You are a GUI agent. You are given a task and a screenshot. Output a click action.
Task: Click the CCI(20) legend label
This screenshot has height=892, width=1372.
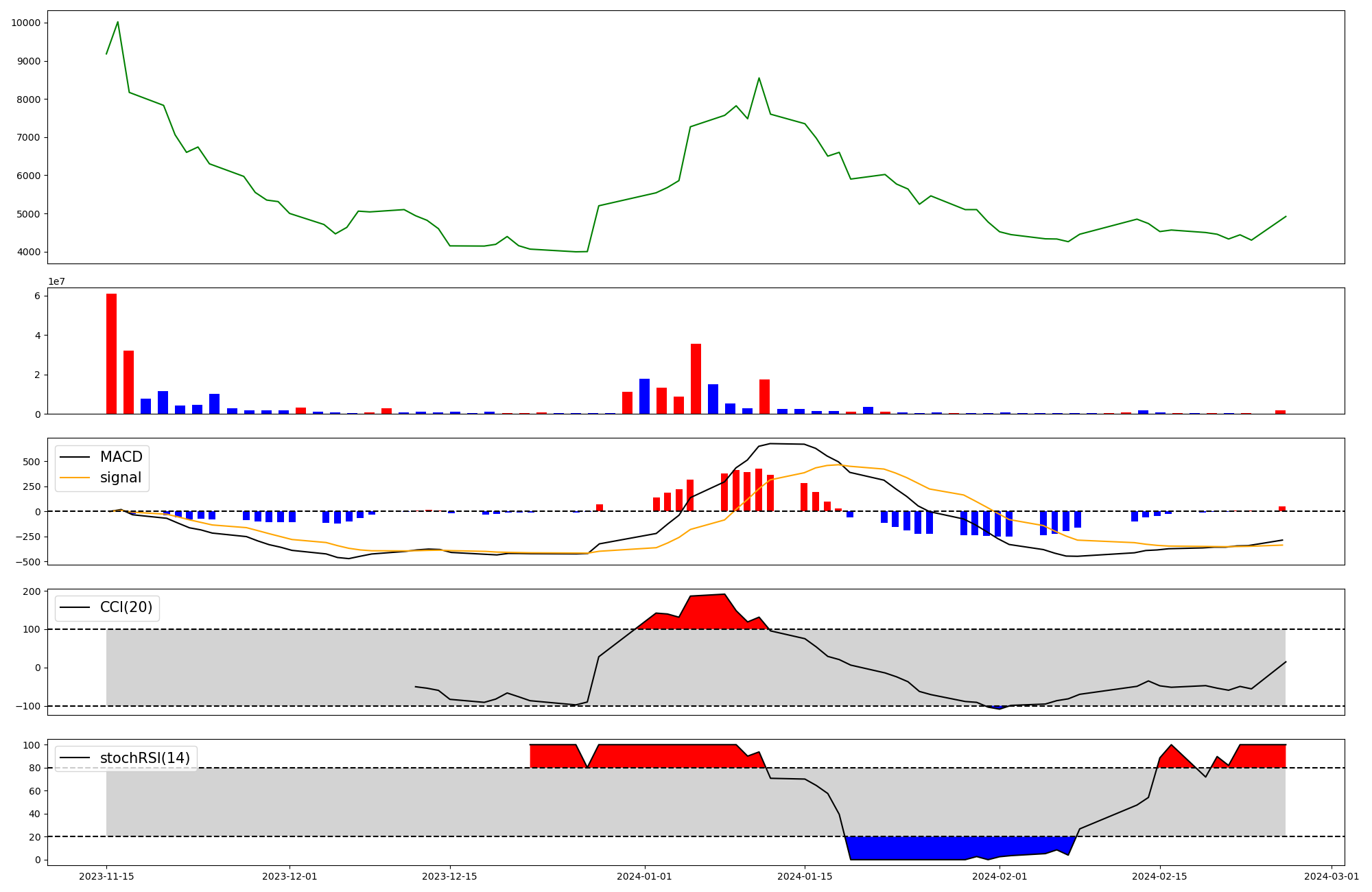click(126, 608)
